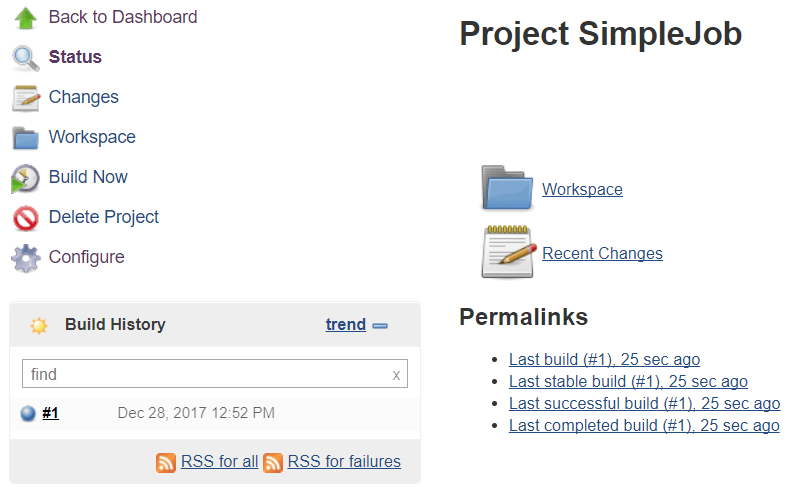Click the find builds input field
798x487 pixels.
coord(215,374)
